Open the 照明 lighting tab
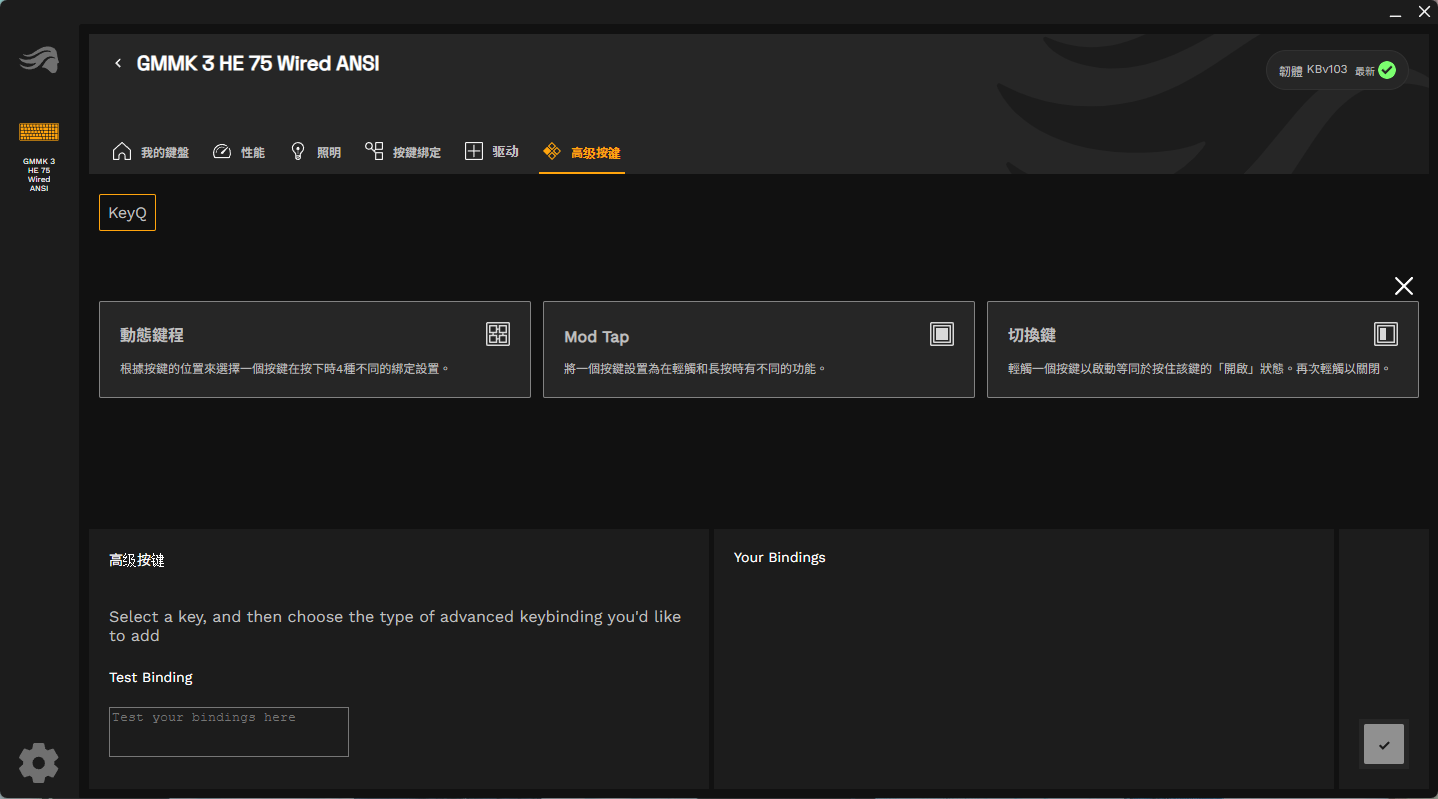1438x799 pixels. click(x=316, y=152)
